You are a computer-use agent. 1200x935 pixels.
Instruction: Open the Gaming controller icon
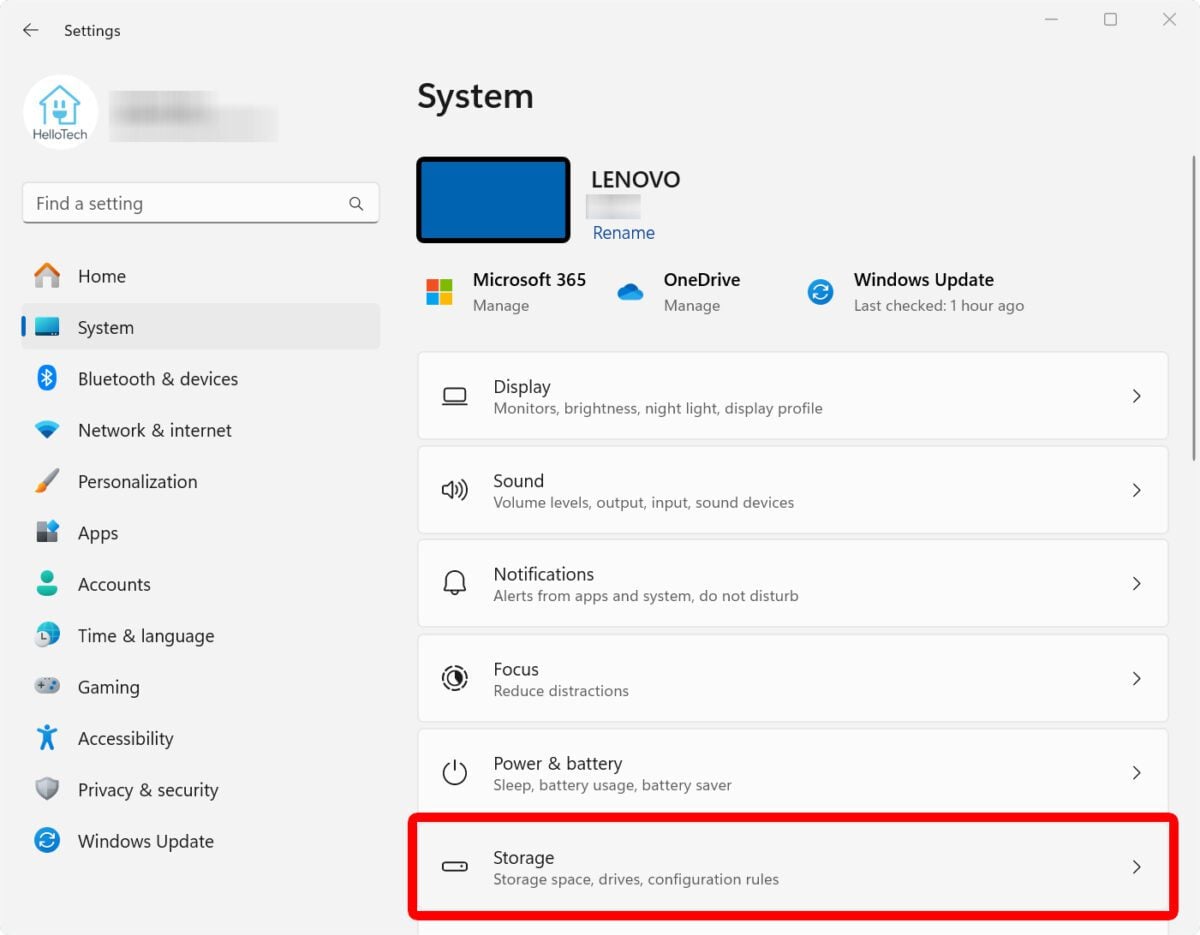(x=48, y=686)
